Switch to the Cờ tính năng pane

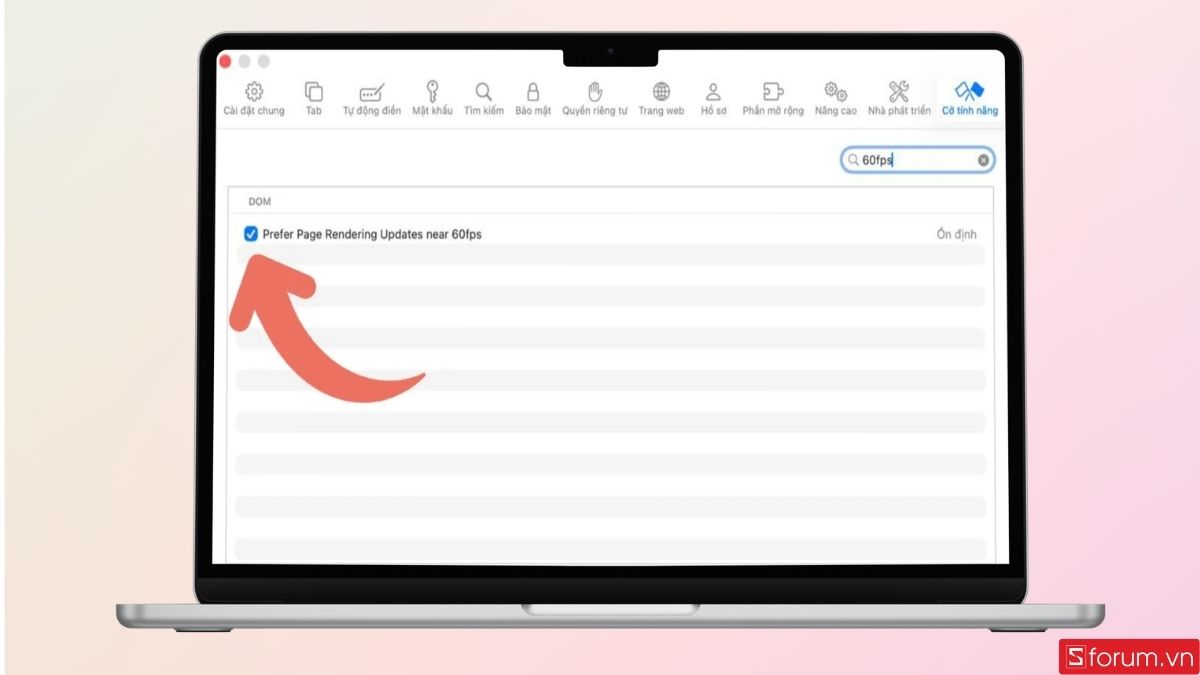pyautogui.click(x=966, y=97)
